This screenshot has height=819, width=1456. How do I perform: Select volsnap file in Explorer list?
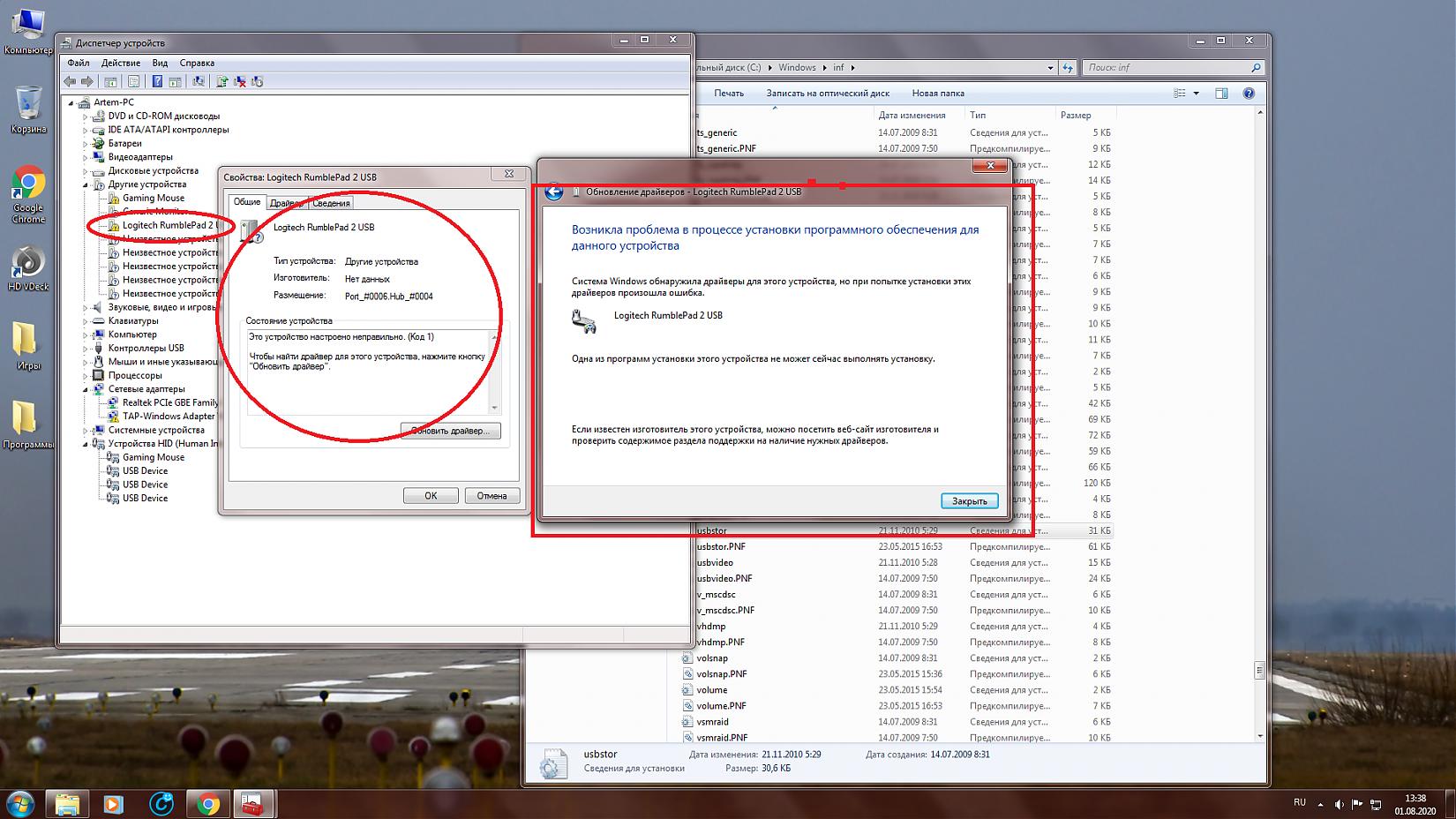[712, 657]
